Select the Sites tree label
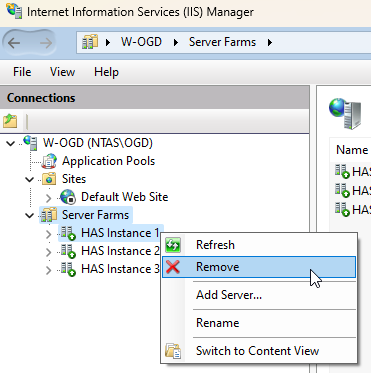371x373 pixels. 74,179
